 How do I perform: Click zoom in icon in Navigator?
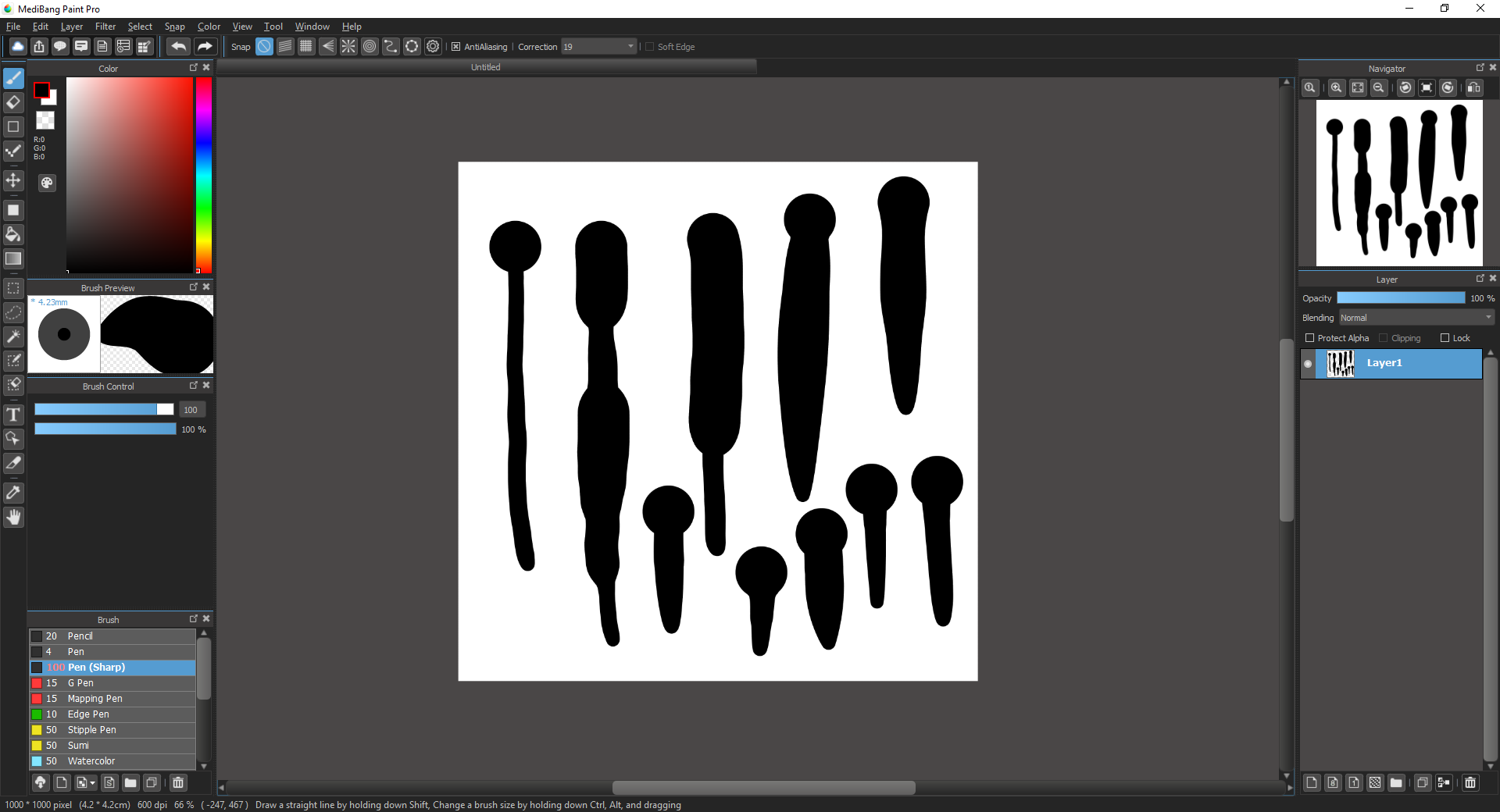[1337, 87]
